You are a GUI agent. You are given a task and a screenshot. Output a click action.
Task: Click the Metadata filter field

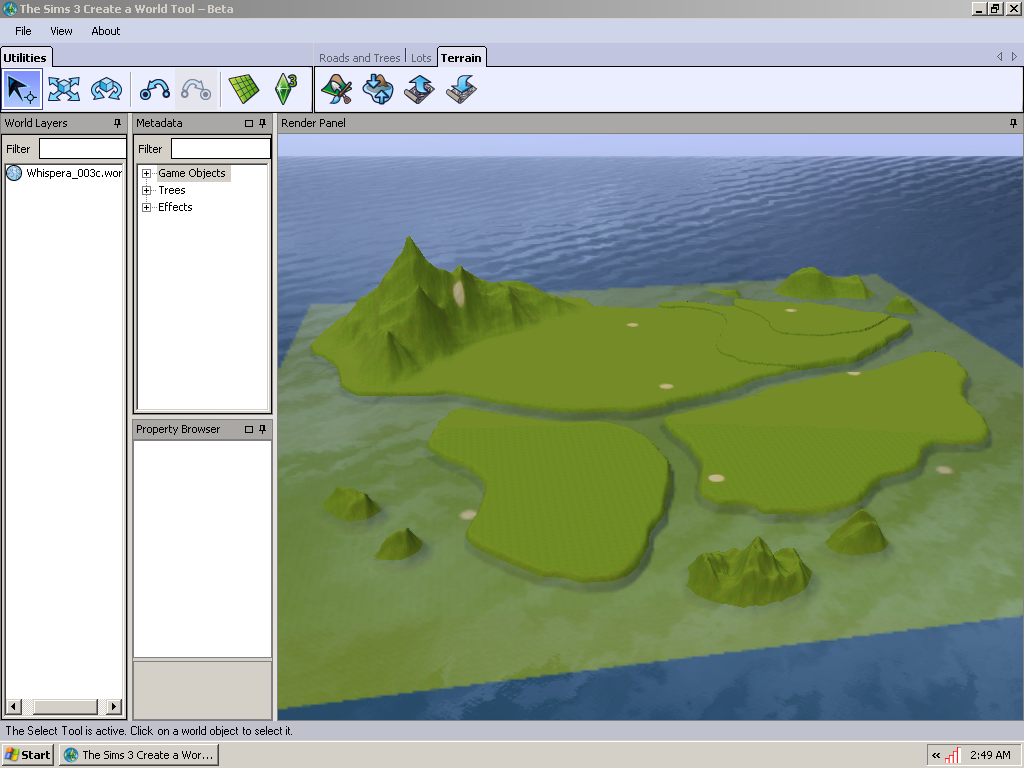(221, 149)
